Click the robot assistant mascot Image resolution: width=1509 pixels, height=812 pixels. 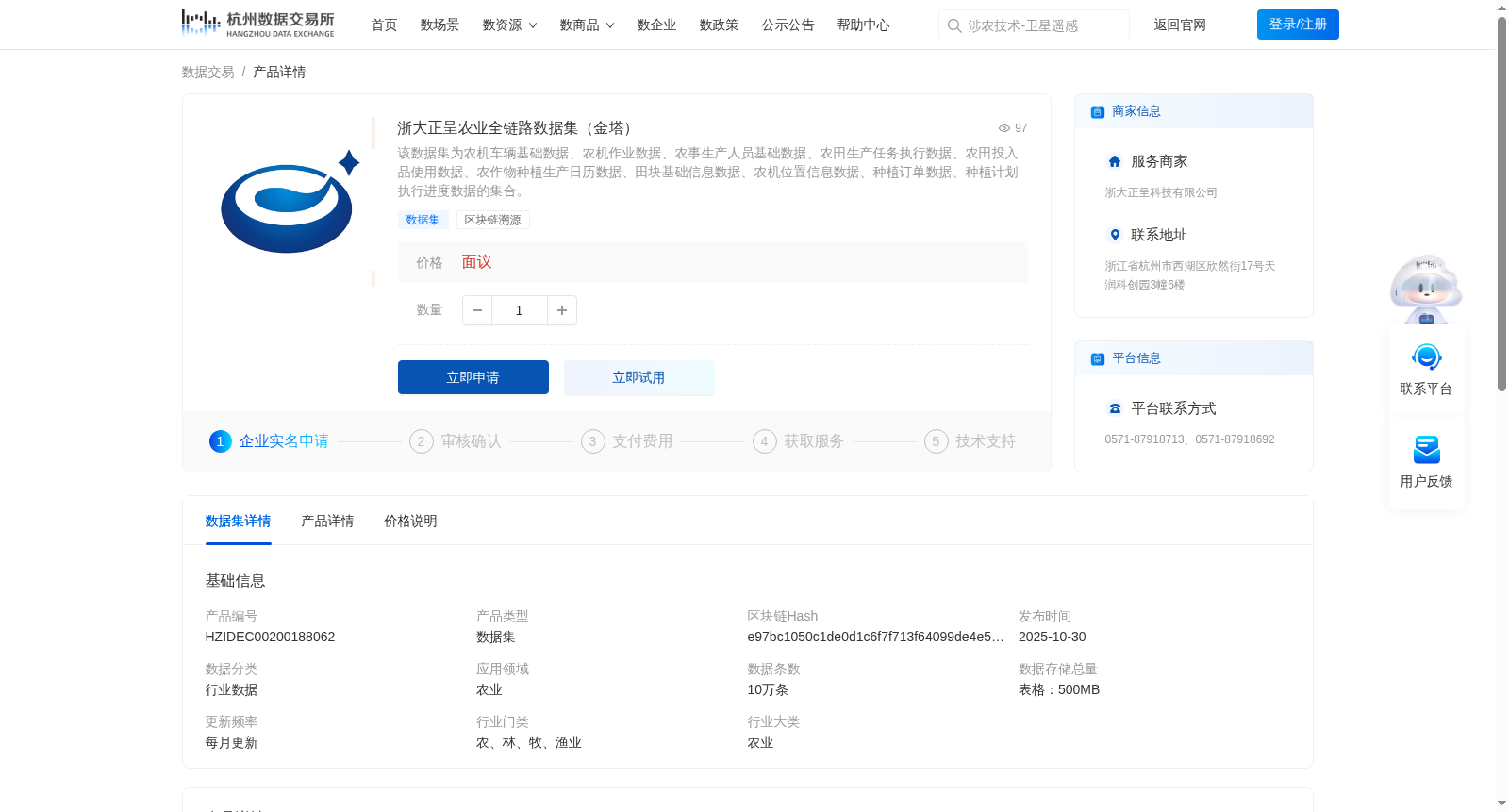[1426, 290]
